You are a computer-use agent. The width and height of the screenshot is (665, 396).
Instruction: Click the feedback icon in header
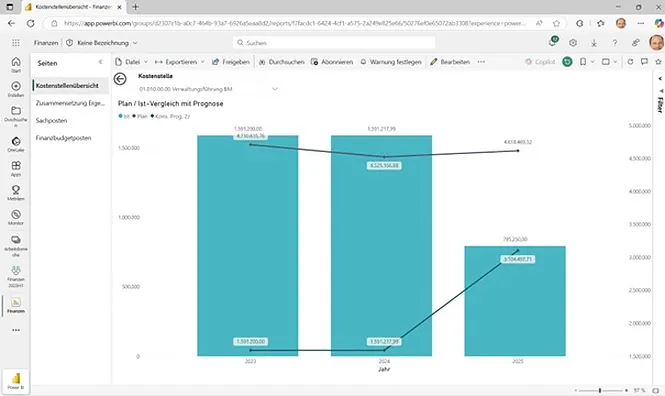(x=635, y=43)
